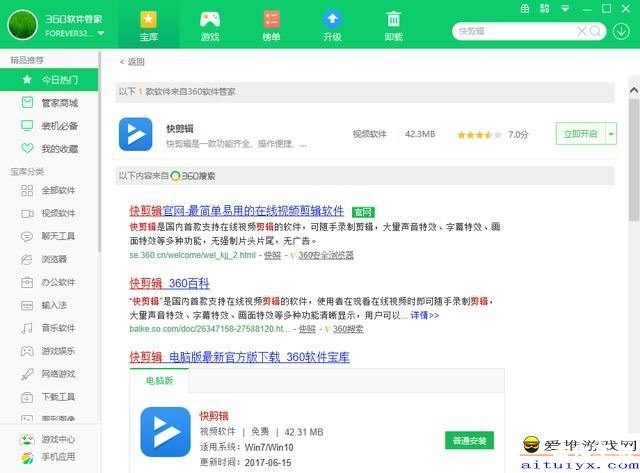Click the 立即开启 button
This screenshot has height=473, width=640.
tap(580, 134)
